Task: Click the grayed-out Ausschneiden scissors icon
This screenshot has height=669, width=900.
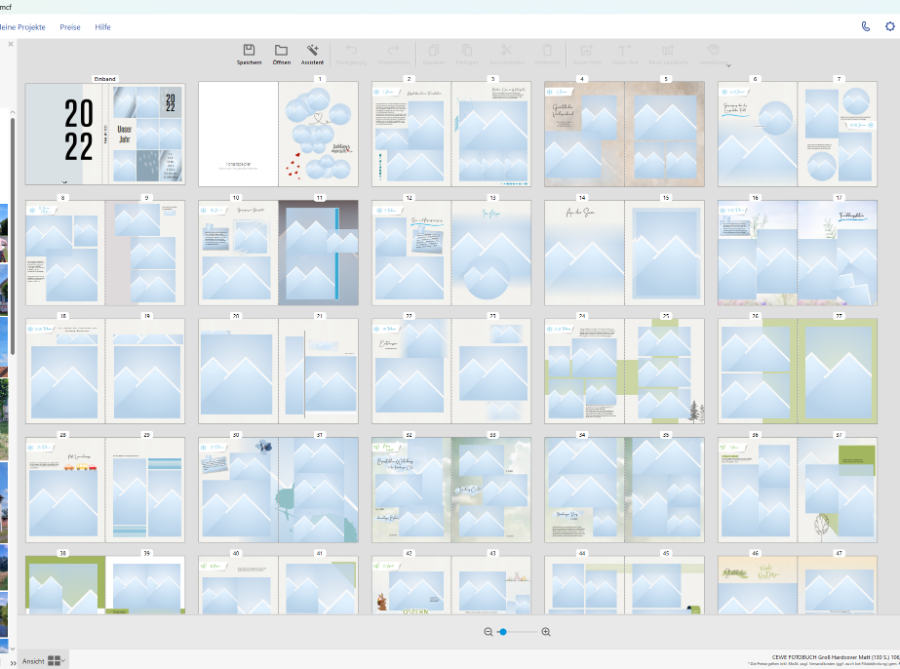Action: tap(507, 50)
